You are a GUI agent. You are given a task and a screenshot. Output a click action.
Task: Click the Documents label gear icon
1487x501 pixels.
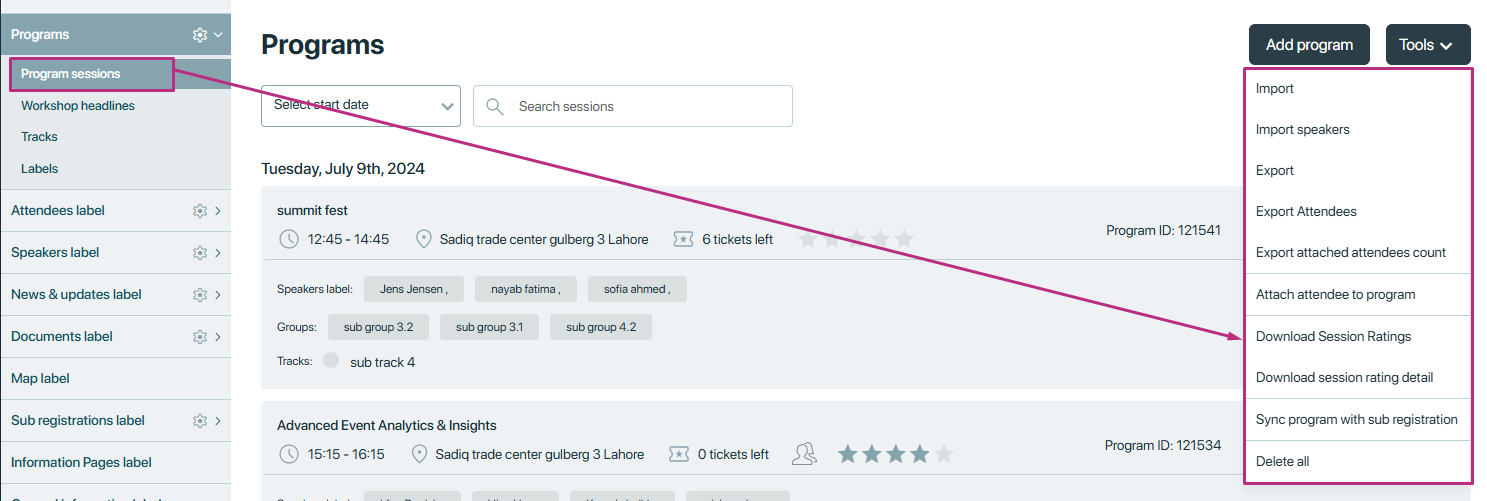[200, 337]
